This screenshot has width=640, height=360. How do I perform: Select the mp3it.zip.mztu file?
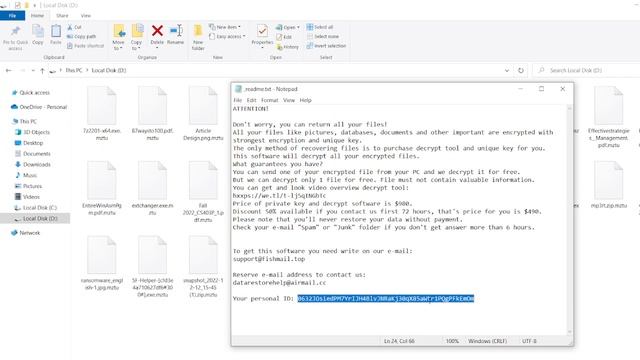pyautogui.click(x=609, y=184)
